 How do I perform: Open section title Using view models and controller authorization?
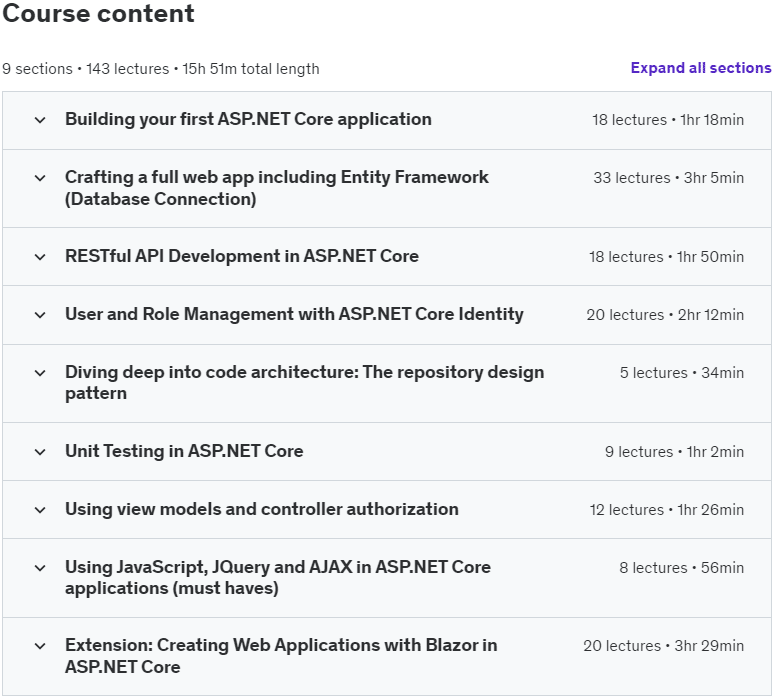pyautogui.click(x=262, y=509)
